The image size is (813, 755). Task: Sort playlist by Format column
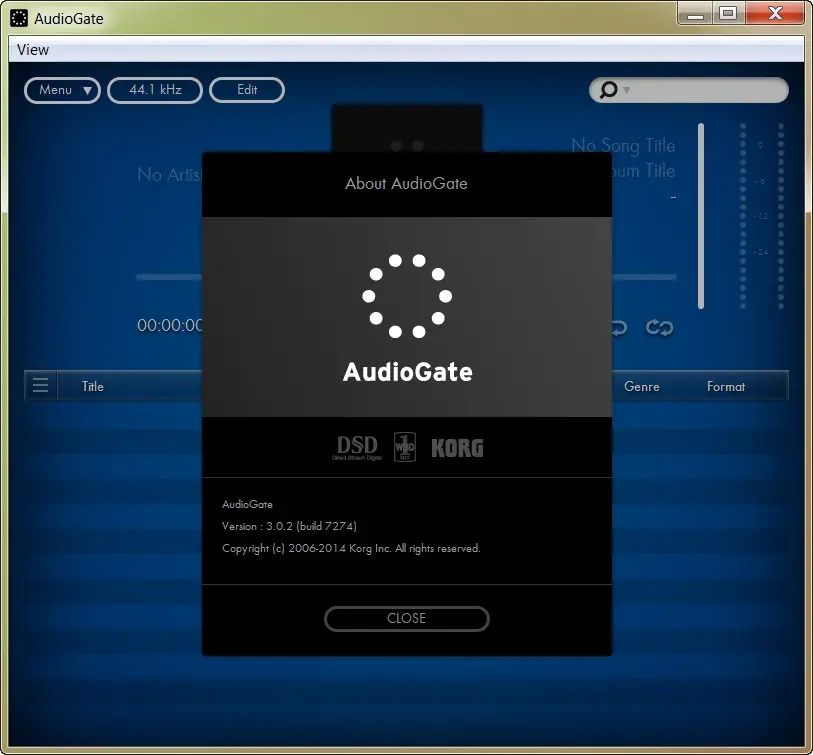(725, 386)
